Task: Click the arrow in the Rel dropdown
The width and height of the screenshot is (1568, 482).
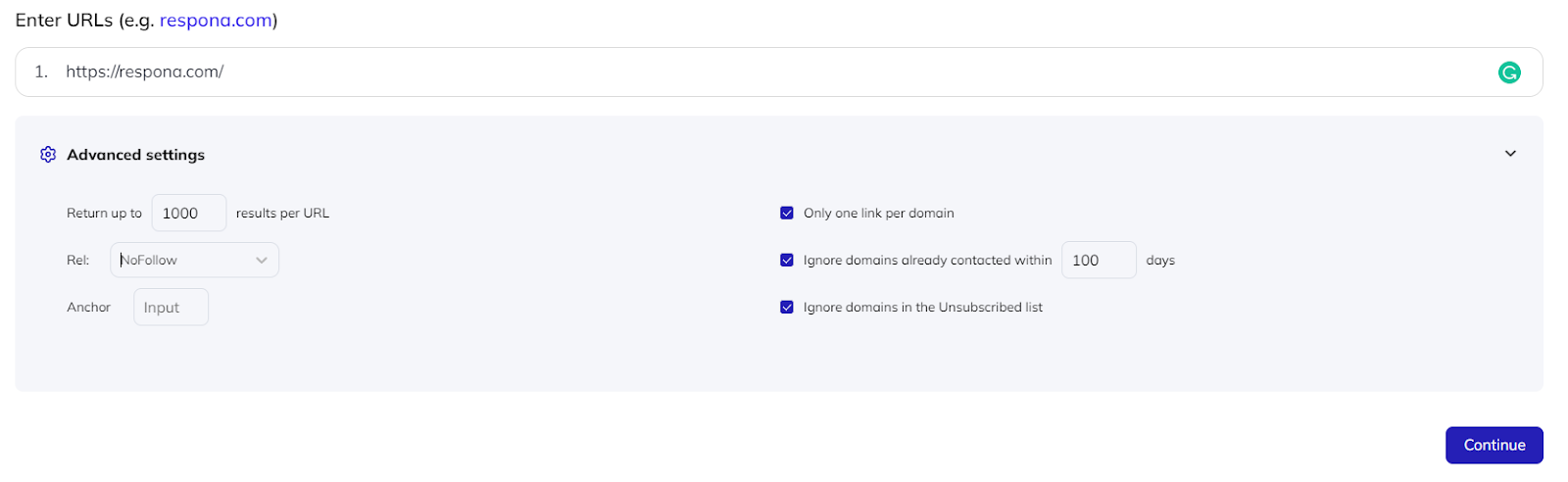Action: point(262,261)
